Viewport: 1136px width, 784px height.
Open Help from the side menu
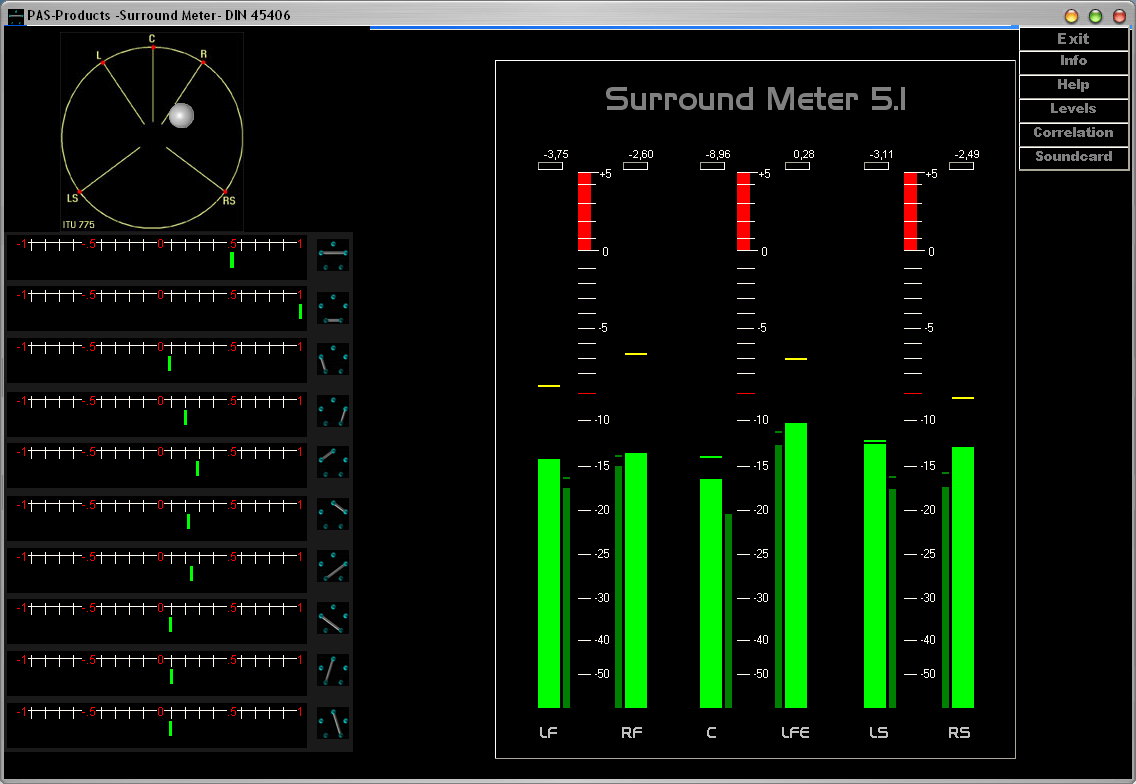[1073, 85]
